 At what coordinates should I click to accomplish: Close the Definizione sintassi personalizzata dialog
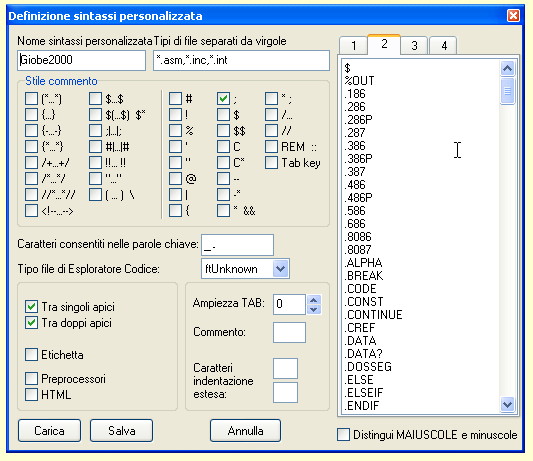pyautogui.click(x=513, y=16)
